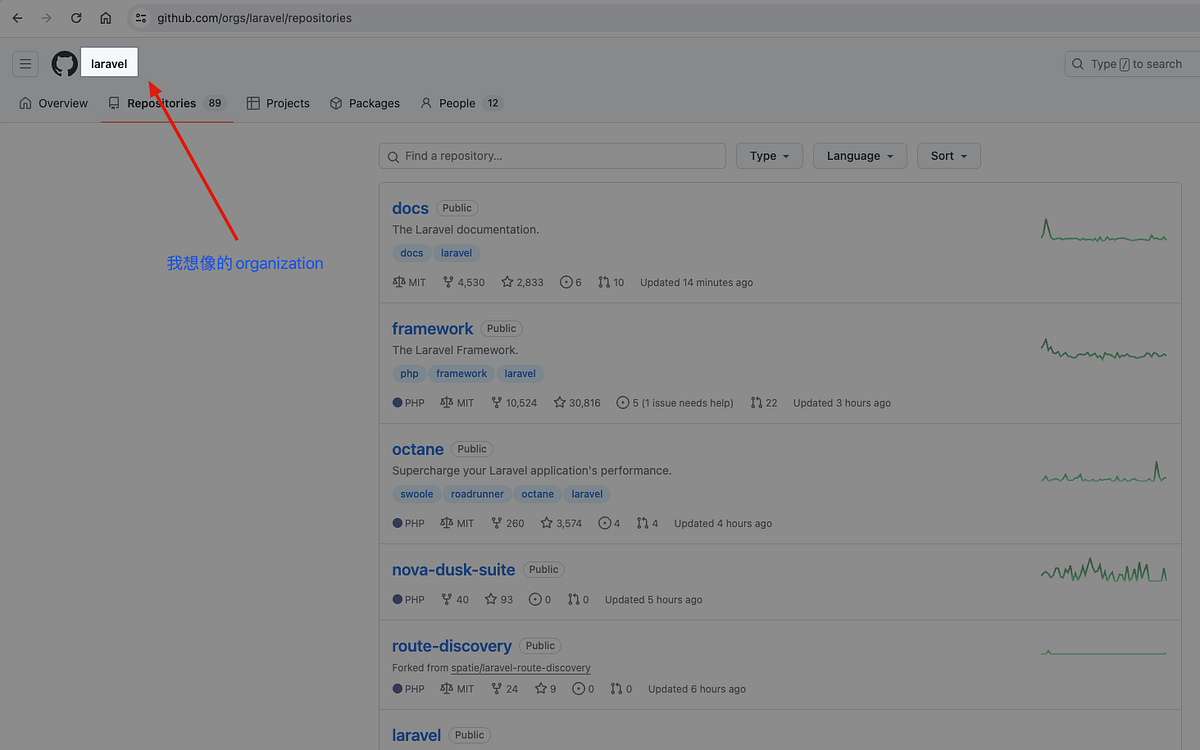Screen dimensions: 1200x750
Task: Click the GitHub octocat home logo
Action: coord(64,63)
